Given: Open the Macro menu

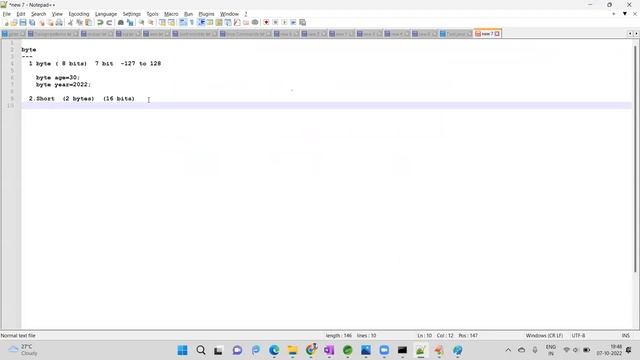Looking at the screenshot, I should click(x=171, y=14).
